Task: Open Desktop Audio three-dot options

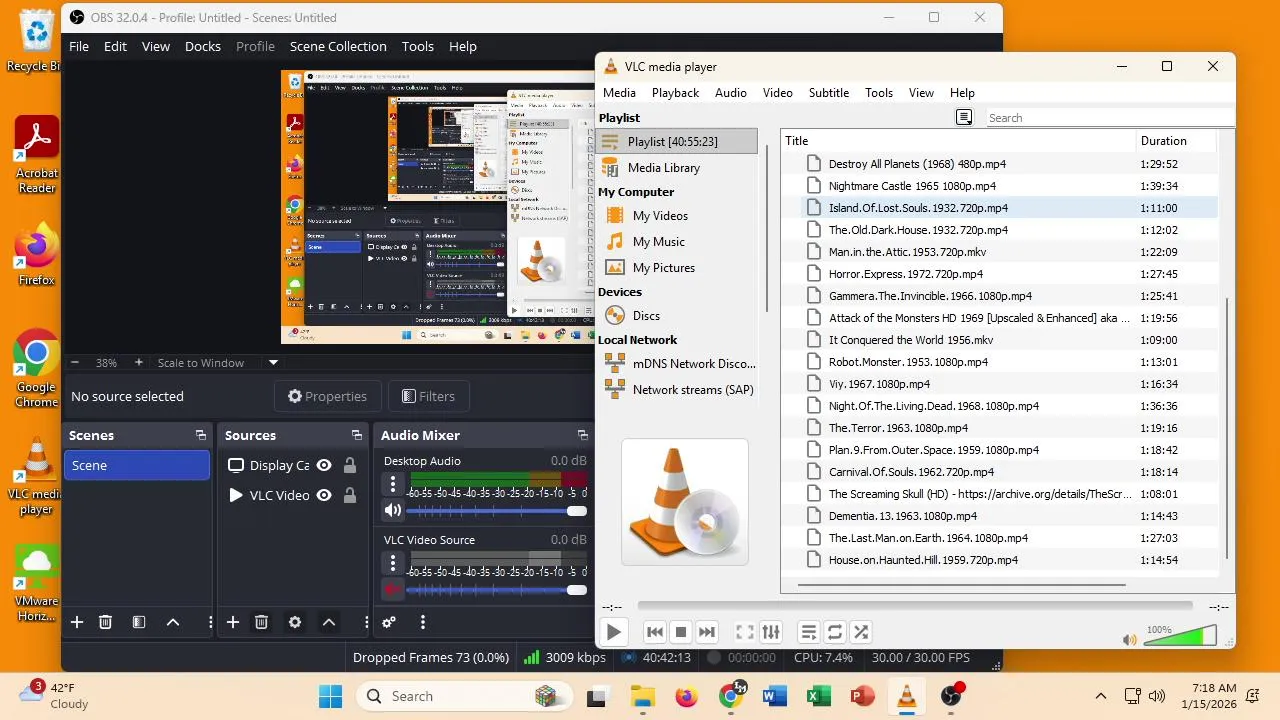Action: 393,484
